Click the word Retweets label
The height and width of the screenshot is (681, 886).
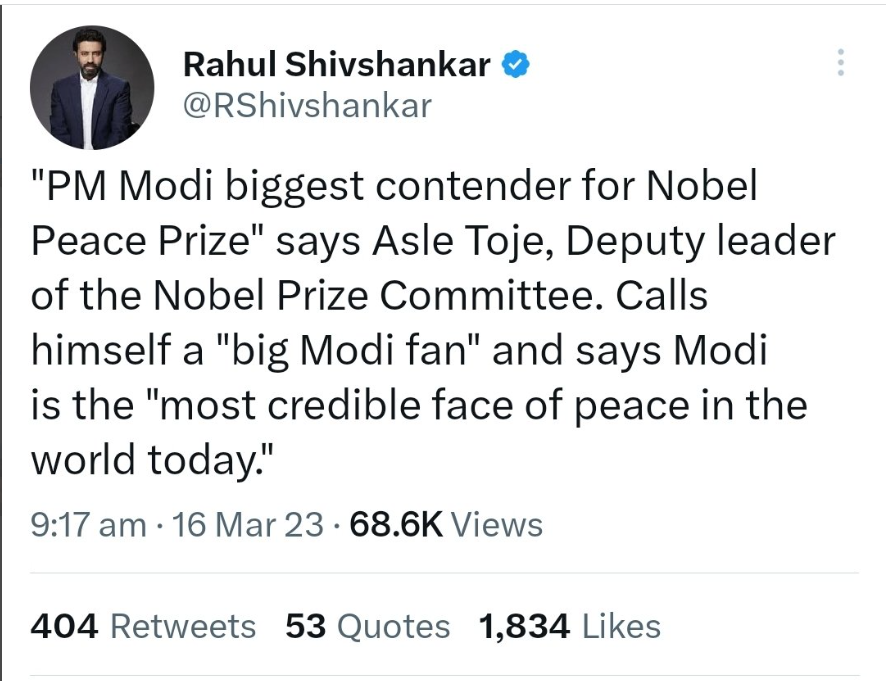(183, 626)
